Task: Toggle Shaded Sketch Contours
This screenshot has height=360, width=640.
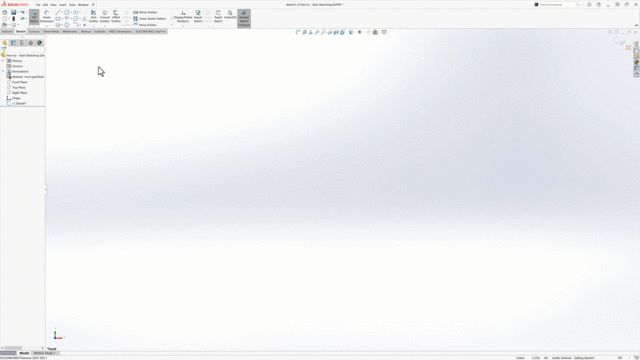Action: pos(244,18)
